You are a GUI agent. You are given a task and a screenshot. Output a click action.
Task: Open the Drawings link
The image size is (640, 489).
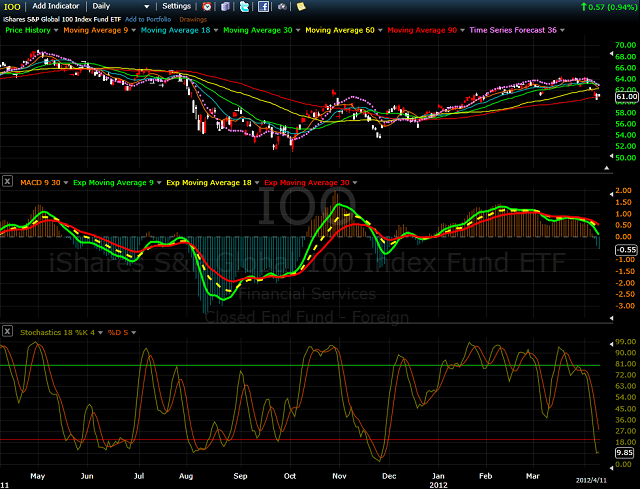pos(193,19)
